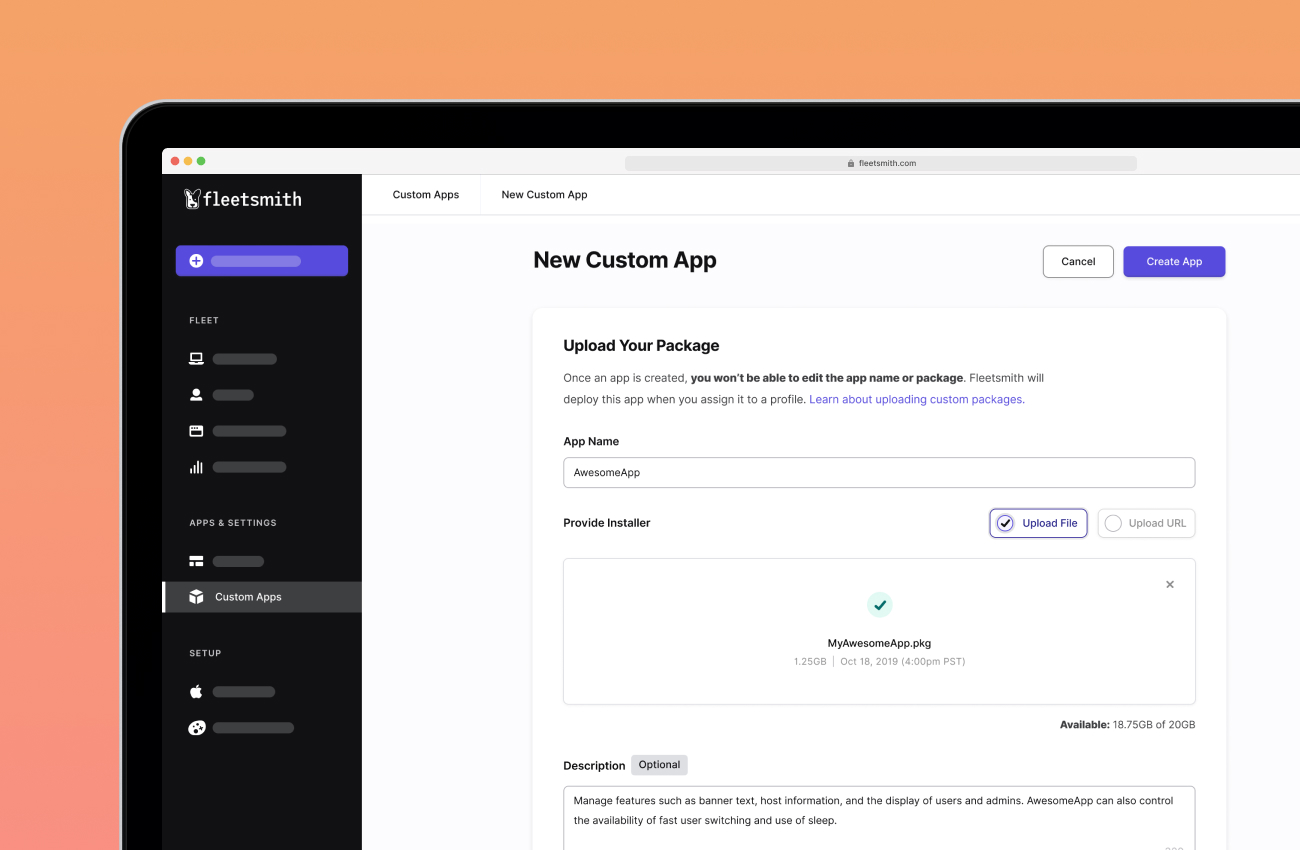Click the Oct 18, 2019 (4:00pm PST) date
This screenshot has width=1300, height=850.
903,661
